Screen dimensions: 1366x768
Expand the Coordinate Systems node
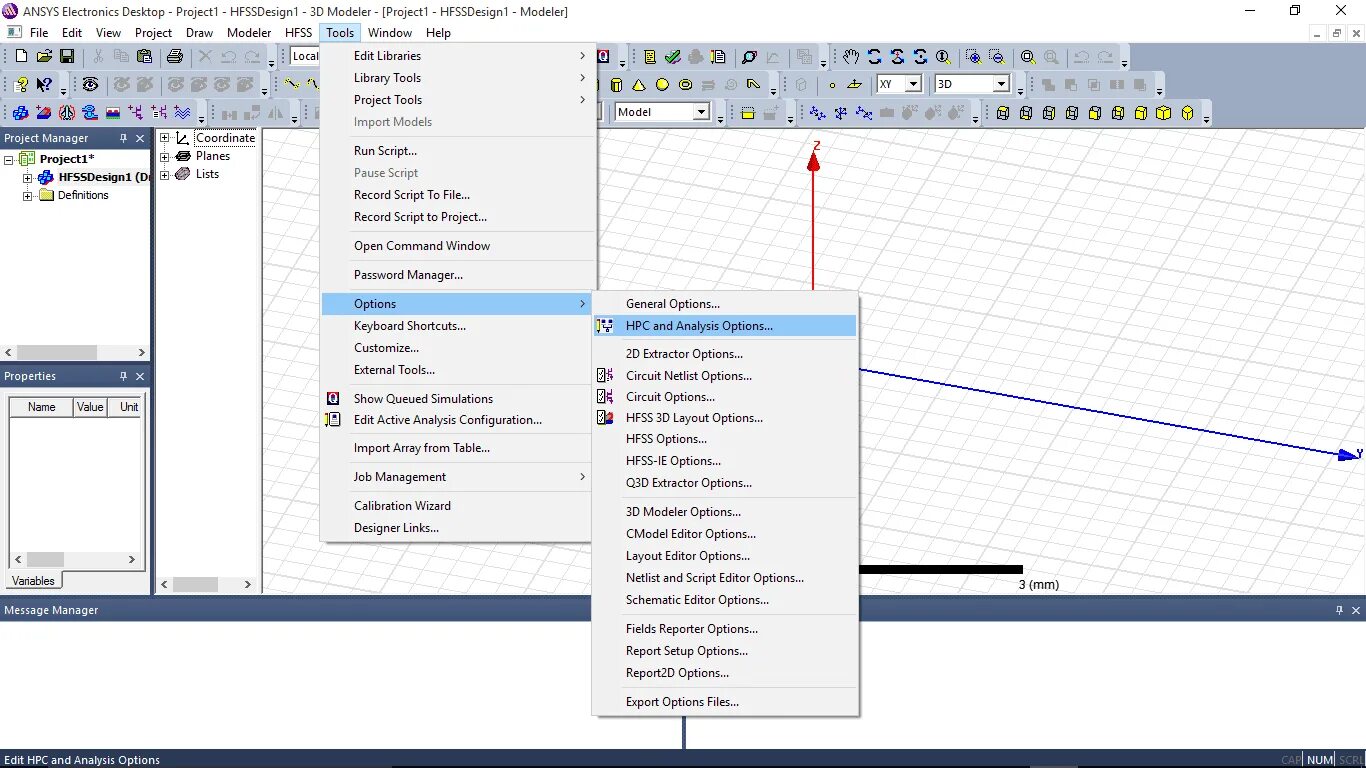coord(165,138)
